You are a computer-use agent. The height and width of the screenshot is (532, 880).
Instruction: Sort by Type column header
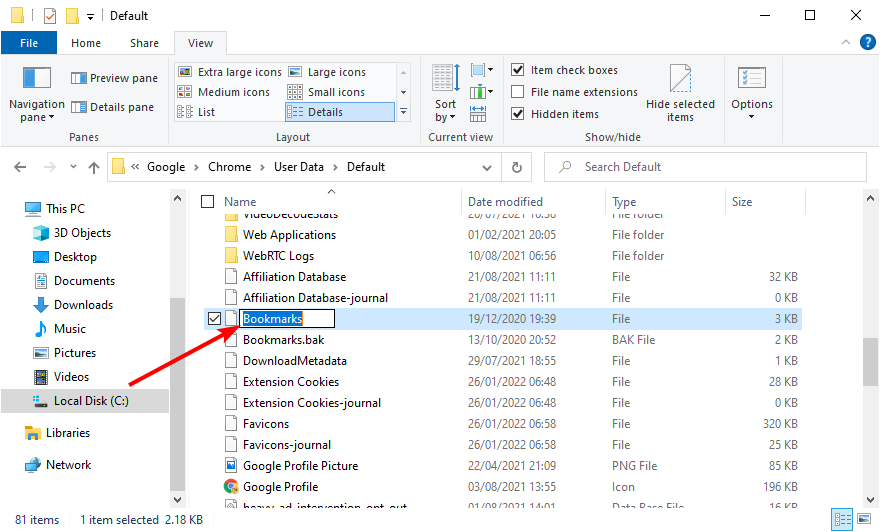click(x=624, y=201)
